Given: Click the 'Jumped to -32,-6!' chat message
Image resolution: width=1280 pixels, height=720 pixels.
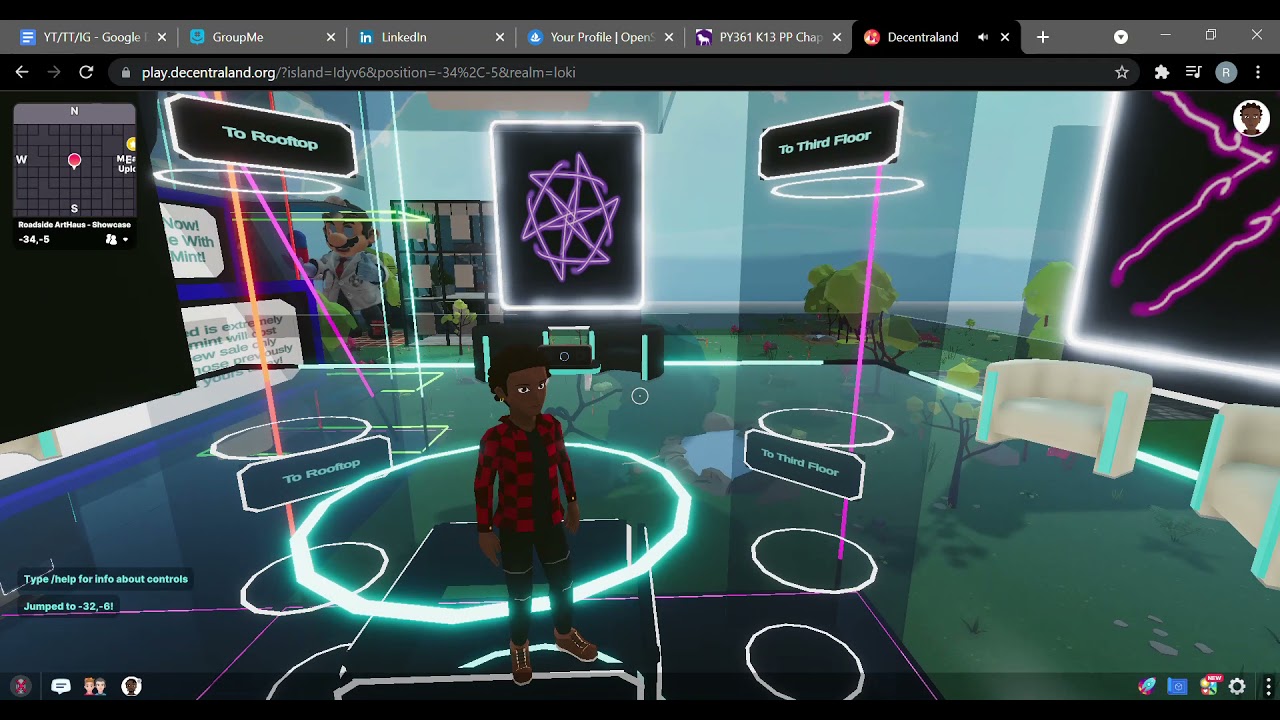Looking at the screenshot, I should tap(68, 606).
